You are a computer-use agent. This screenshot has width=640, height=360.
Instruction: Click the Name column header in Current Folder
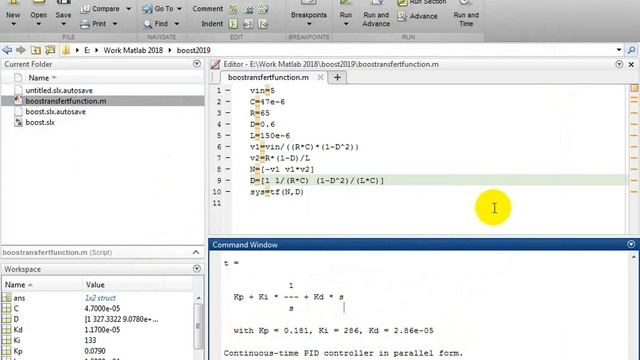click(x=39, y=78)
